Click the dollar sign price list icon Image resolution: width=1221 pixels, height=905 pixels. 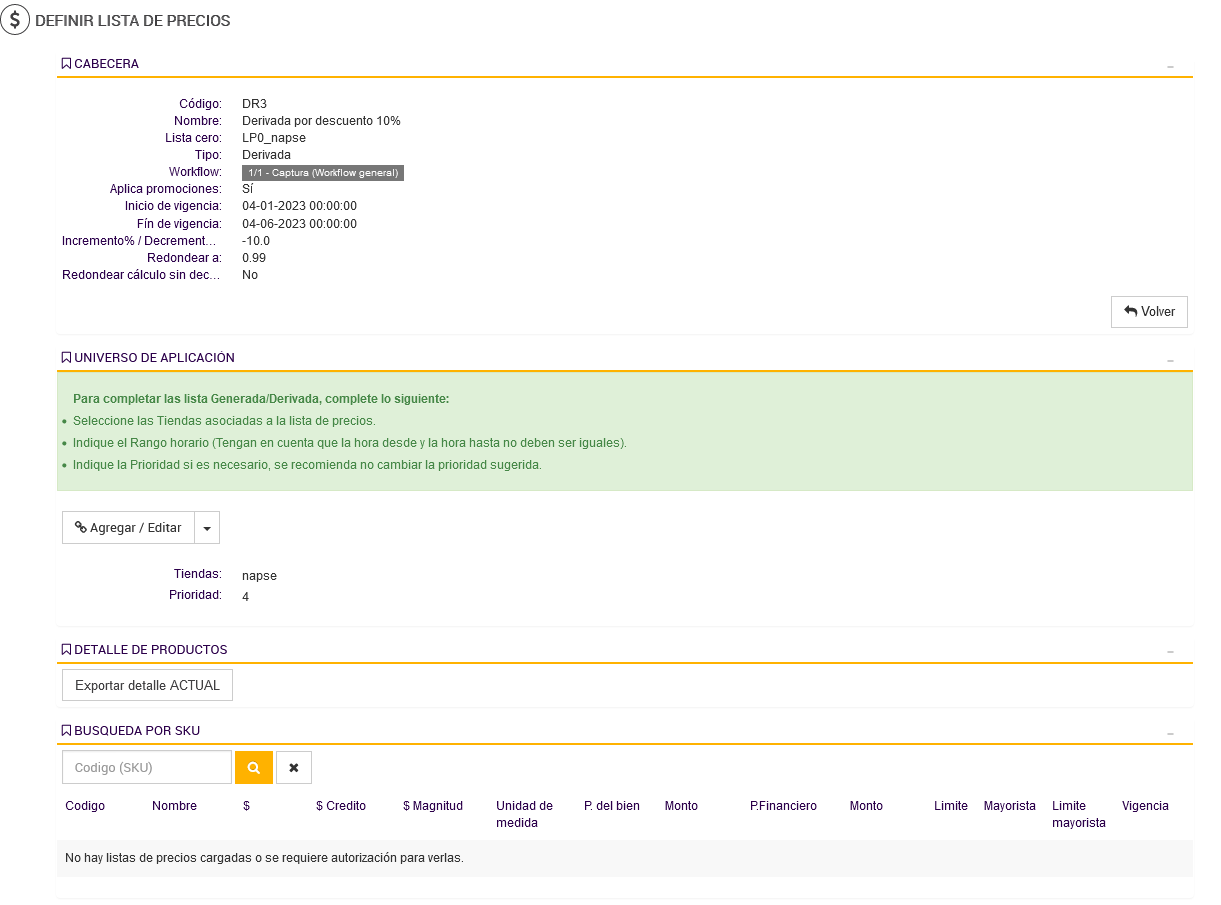pyautogui.click(x=15, y=20)
